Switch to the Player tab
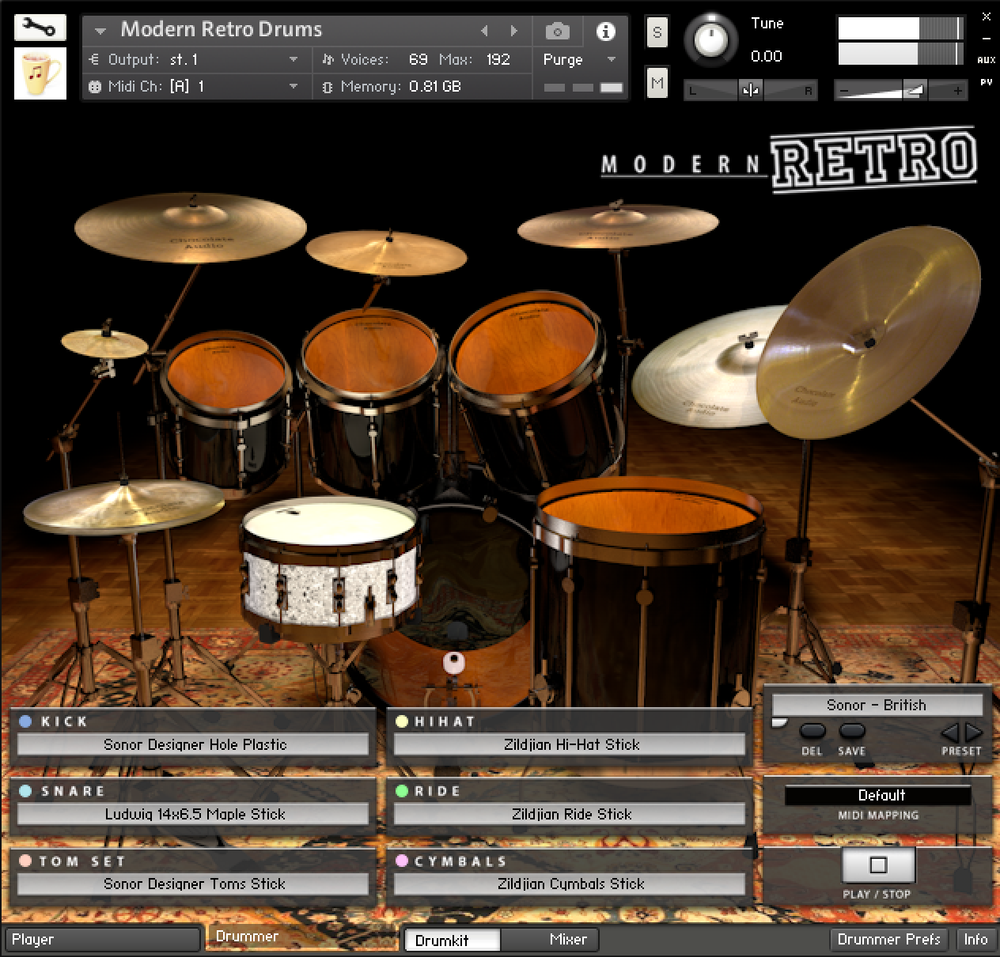This screenshot has width=1000, height=957. point(103,939)
